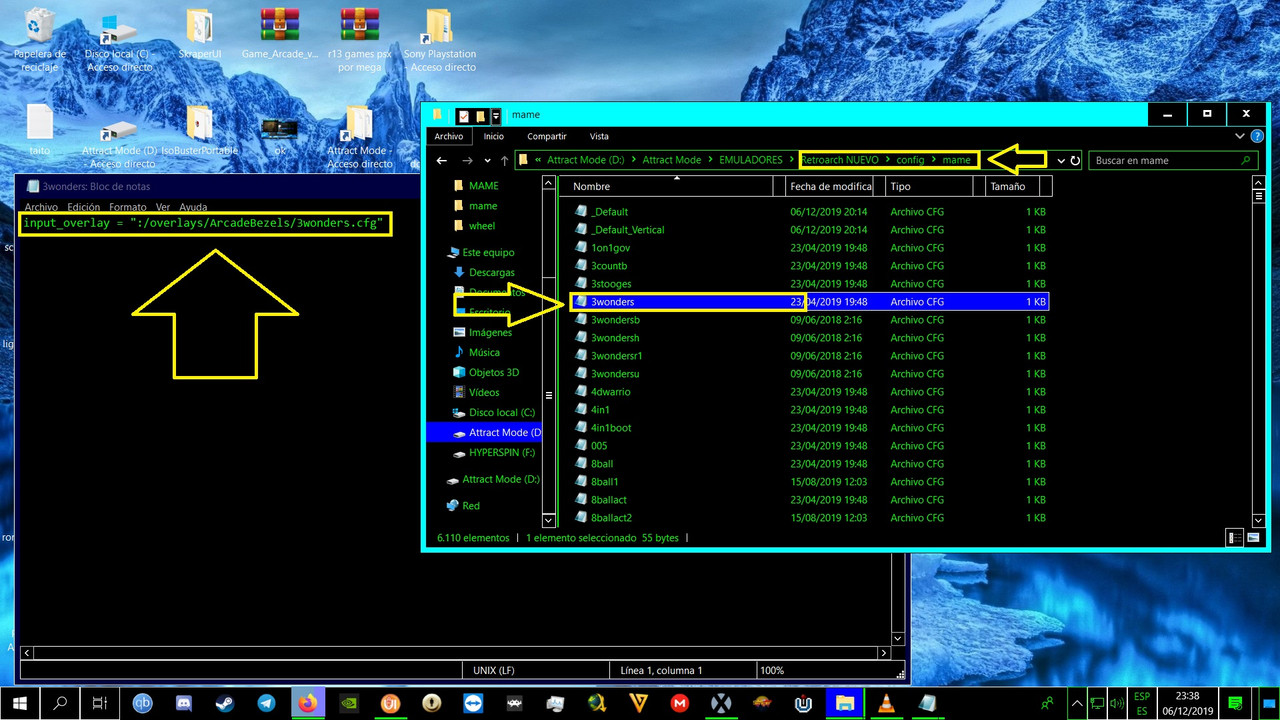Open the SkraperUI desktop folder
The height and width of the screenshot is (720, 1280).
[x=200, y=34]
